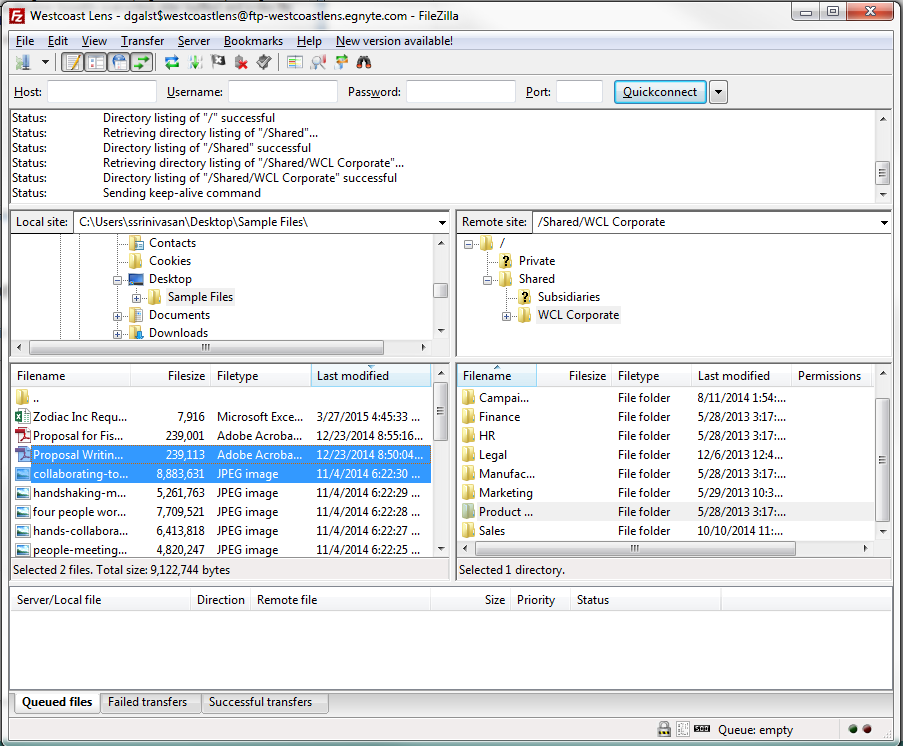Sort local files by Last modified column
The width and height of the screenshot is (903, 746).
tap(371, 376)
